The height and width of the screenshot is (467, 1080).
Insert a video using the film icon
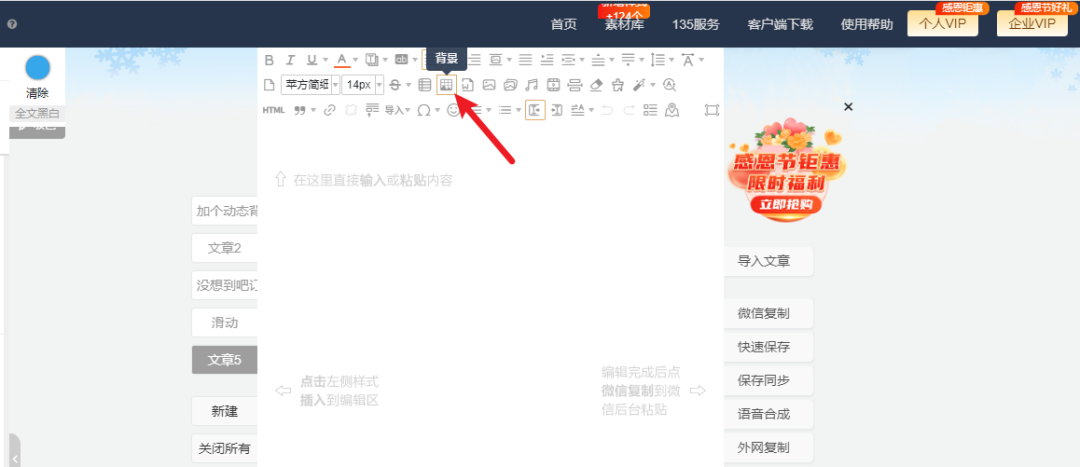553,85
